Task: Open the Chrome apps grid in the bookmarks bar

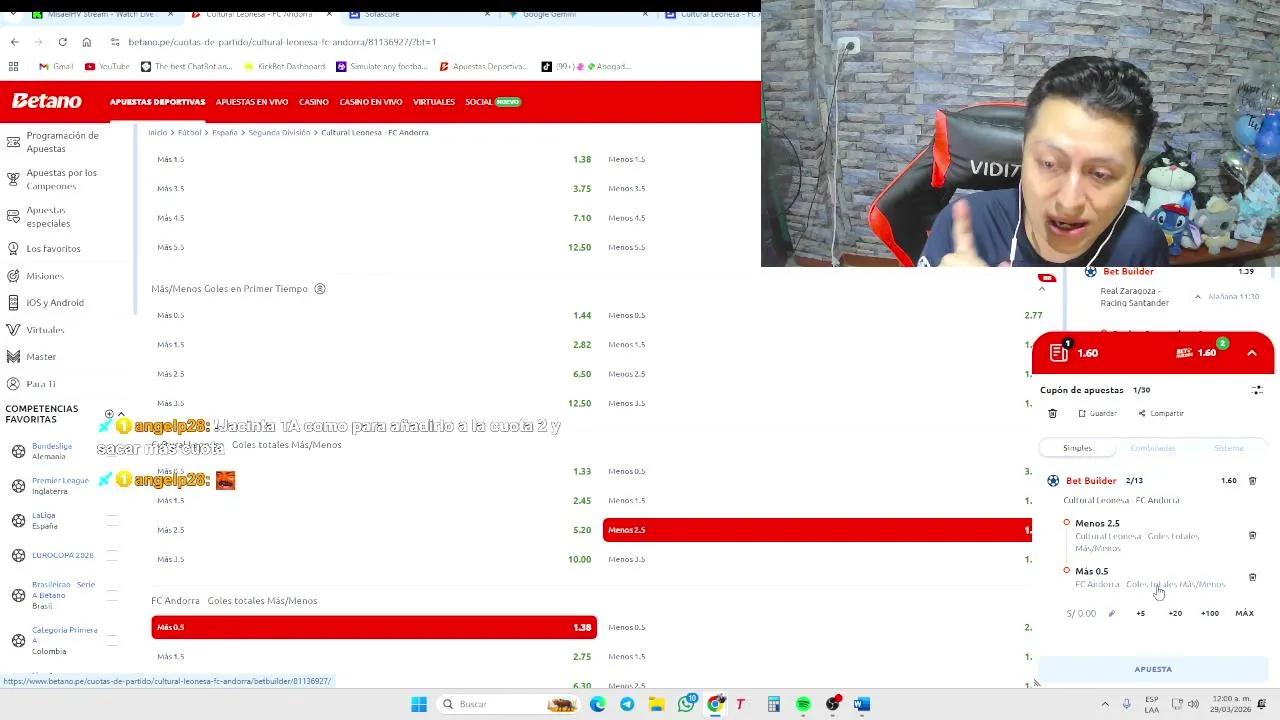Action: pyautogui.click(x=13, y=66)
